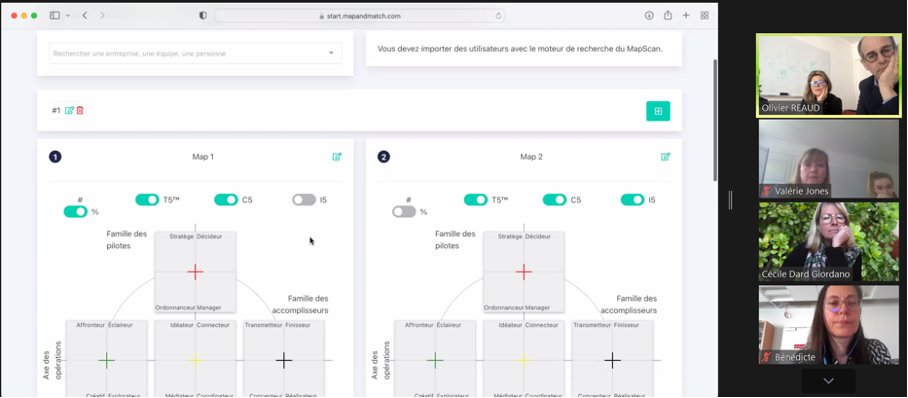Click the green plus add button
The image size is (908, 398).
658,111
